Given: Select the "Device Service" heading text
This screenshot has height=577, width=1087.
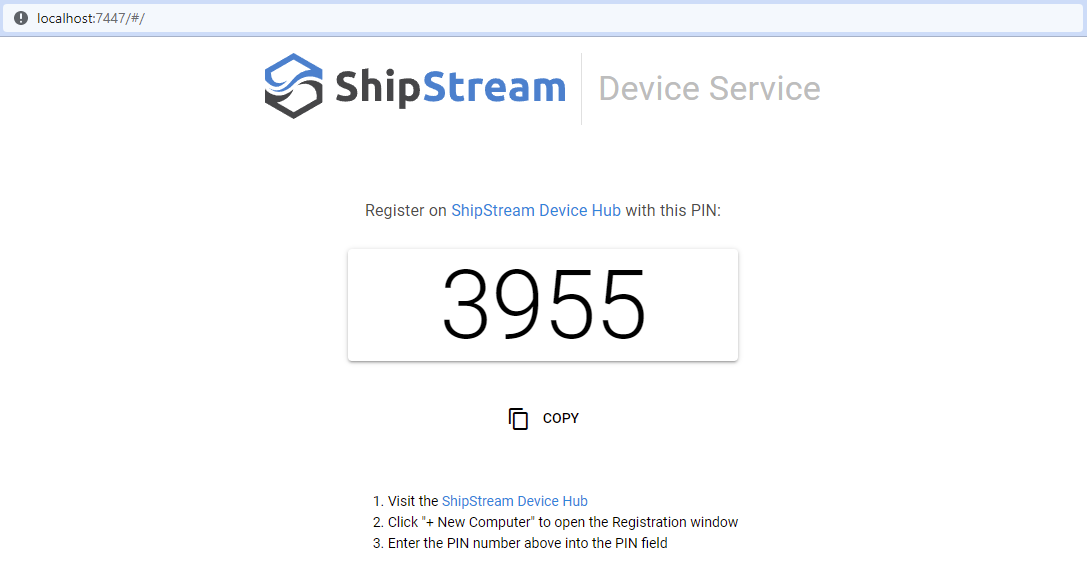Looking at the screenshot, I should click(x=709, y=89).
